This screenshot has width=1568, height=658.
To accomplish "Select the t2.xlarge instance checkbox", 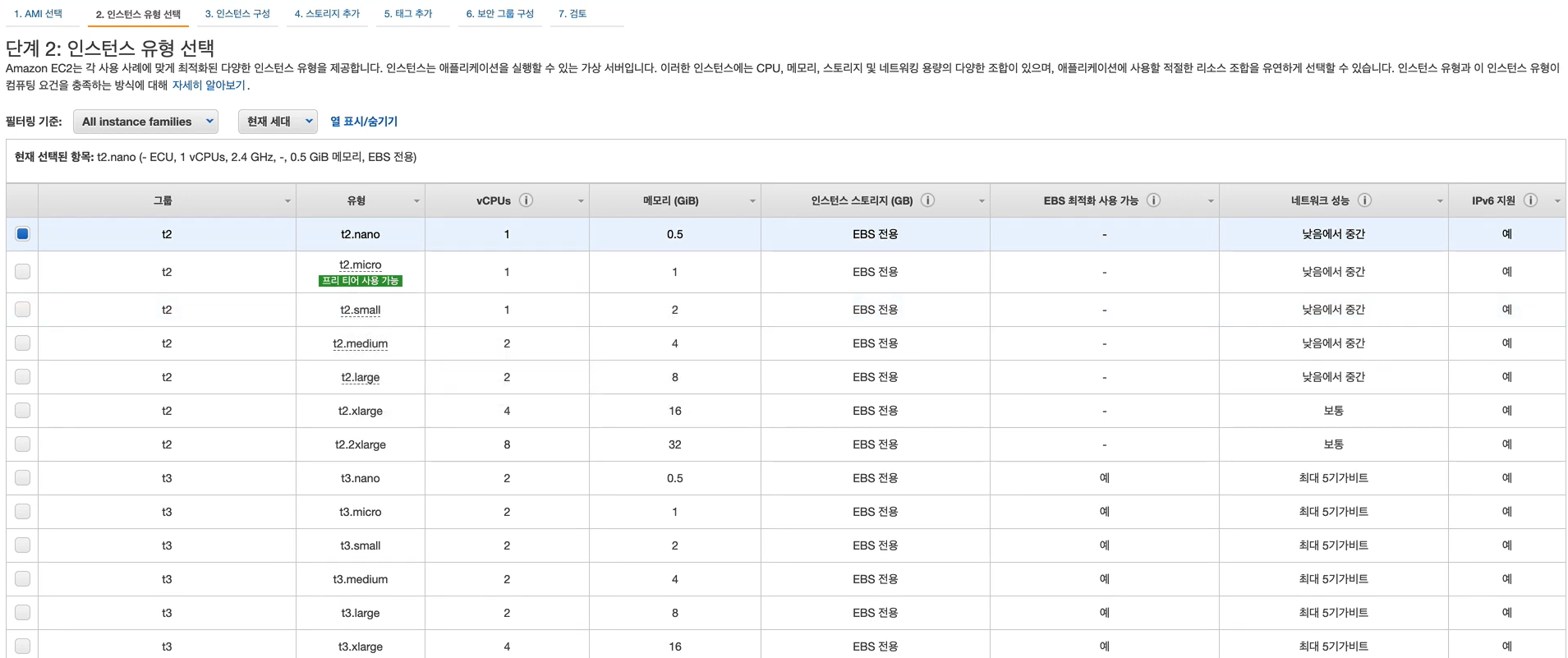I will click(x=23, y=411).
